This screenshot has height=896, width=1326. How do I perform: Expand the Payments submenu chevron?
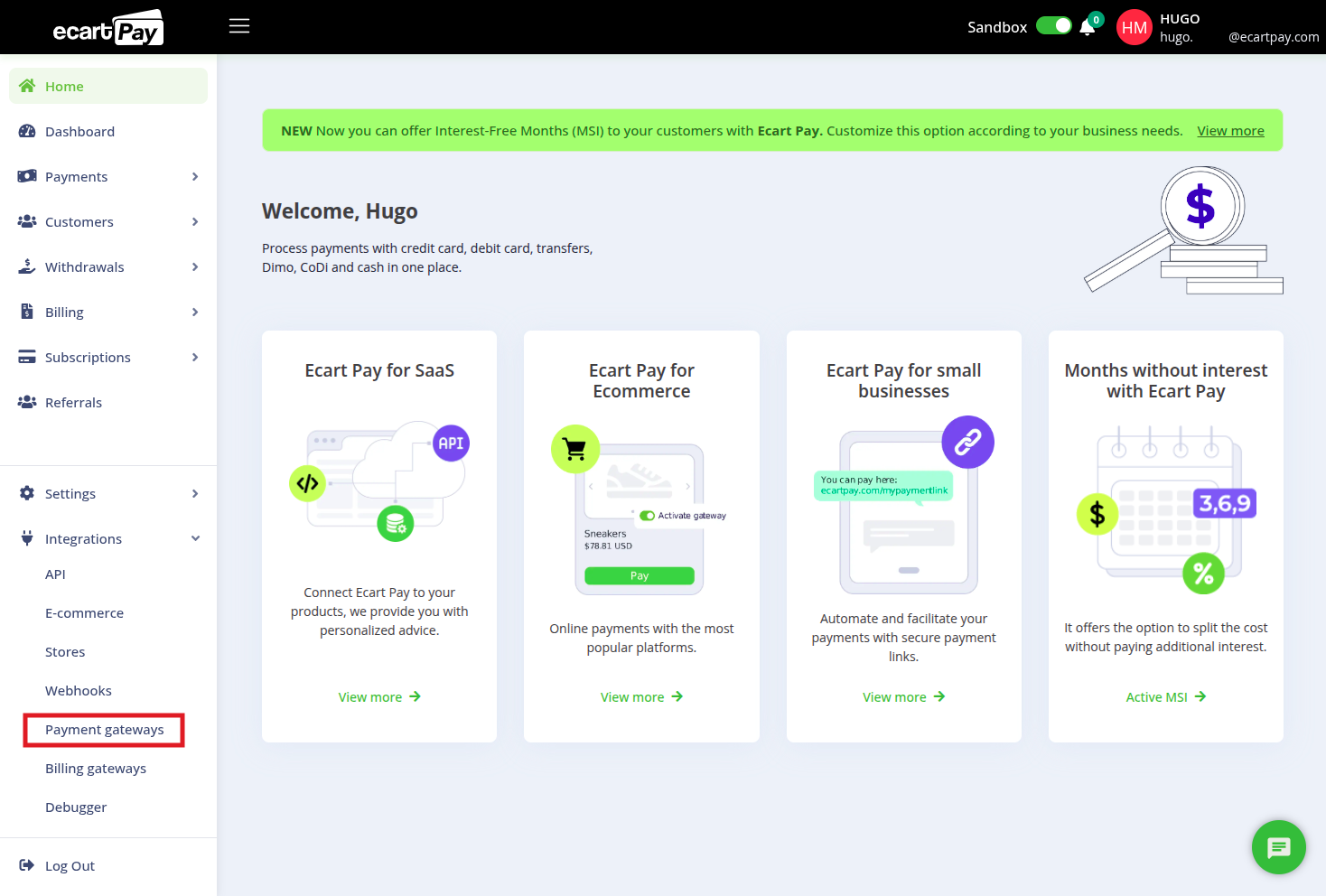[x=195, y=176]
